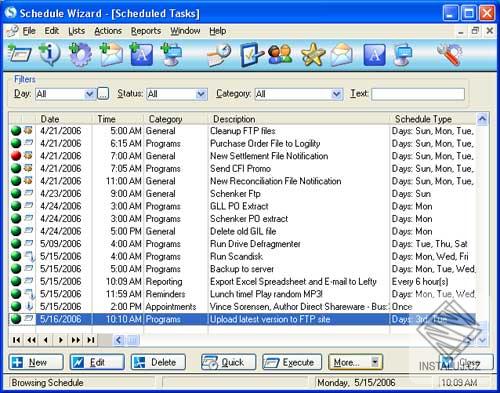Click the Edit button at bottom
The width and height of the screenshot is (500, 393).
(97, 362)
